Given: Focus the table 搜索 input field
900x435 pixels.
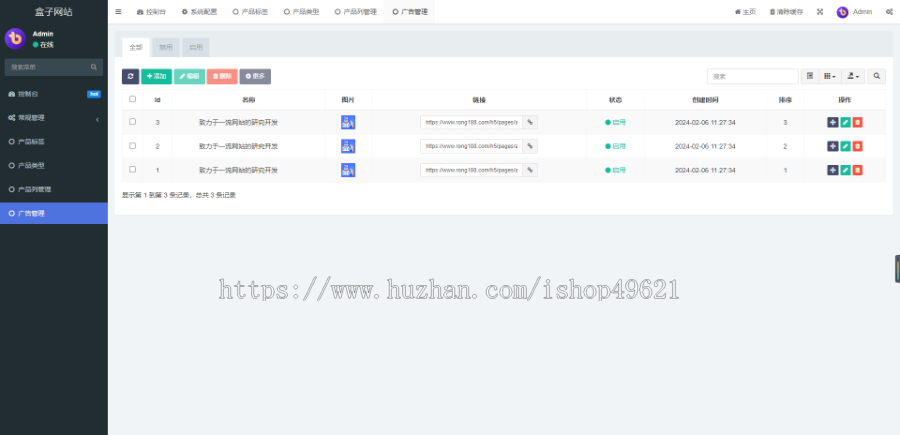Looking at the screenshot, I should tap(752, 76).
